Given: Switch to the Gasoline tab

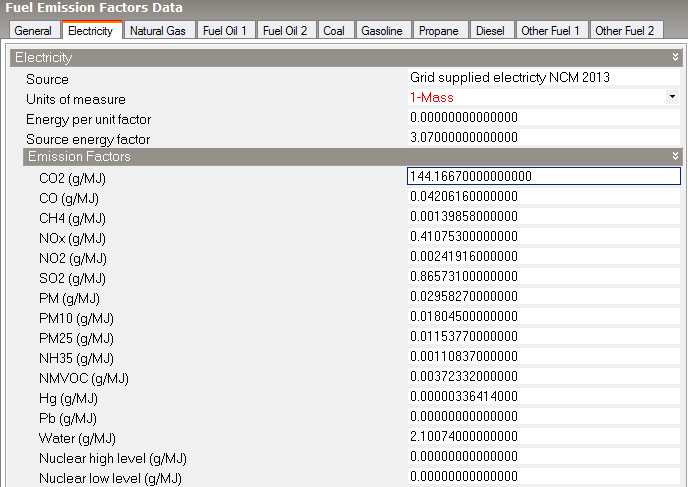Looking at the screenshot, I should point(382,31).
